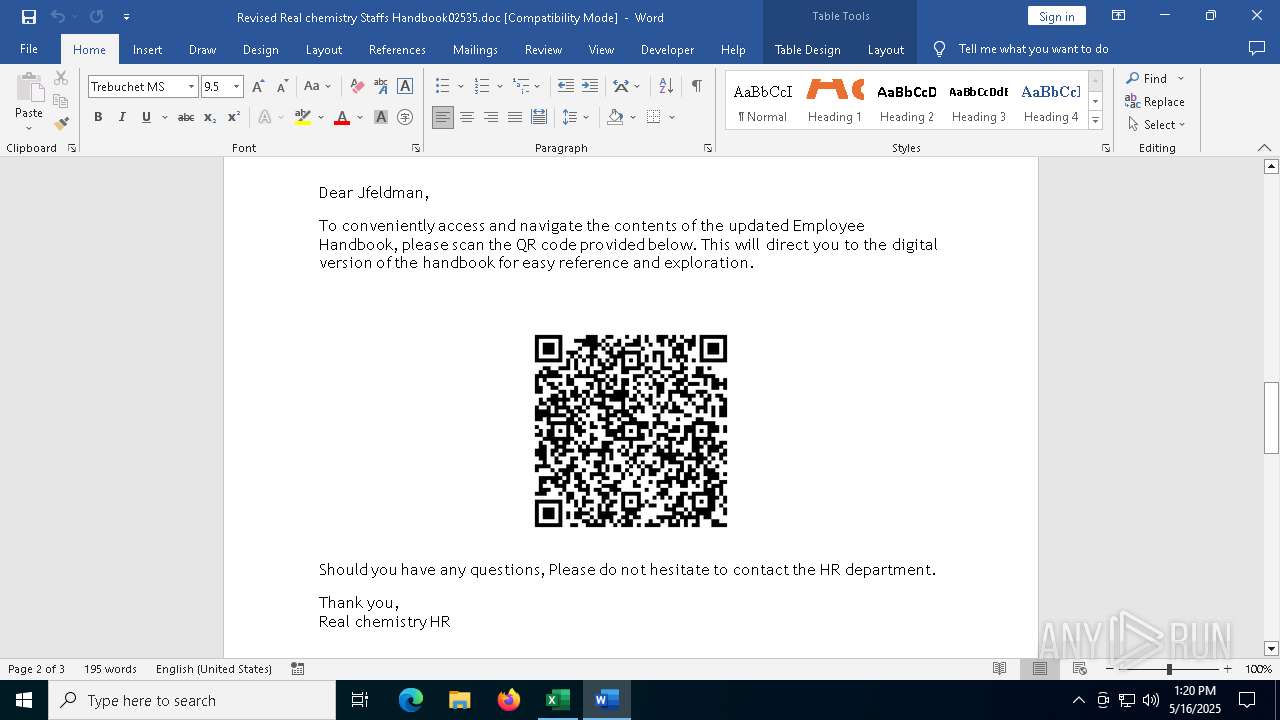Switch to Web Layout view
The height and width of the screenshot is (720, 1280).
point(1080,669)
